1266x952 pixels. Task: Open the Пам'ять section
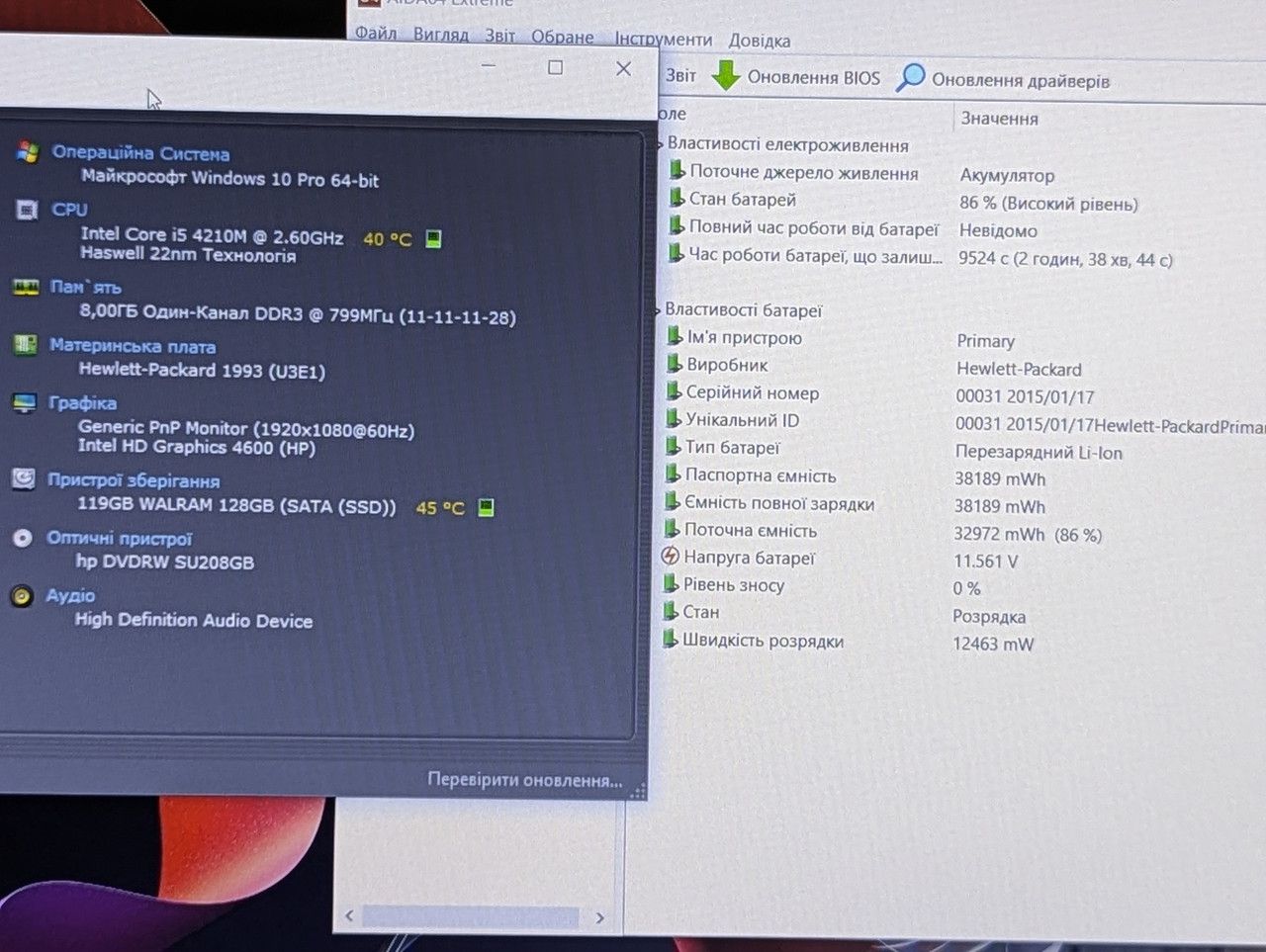pyautogui.click(x=86, y=287)
